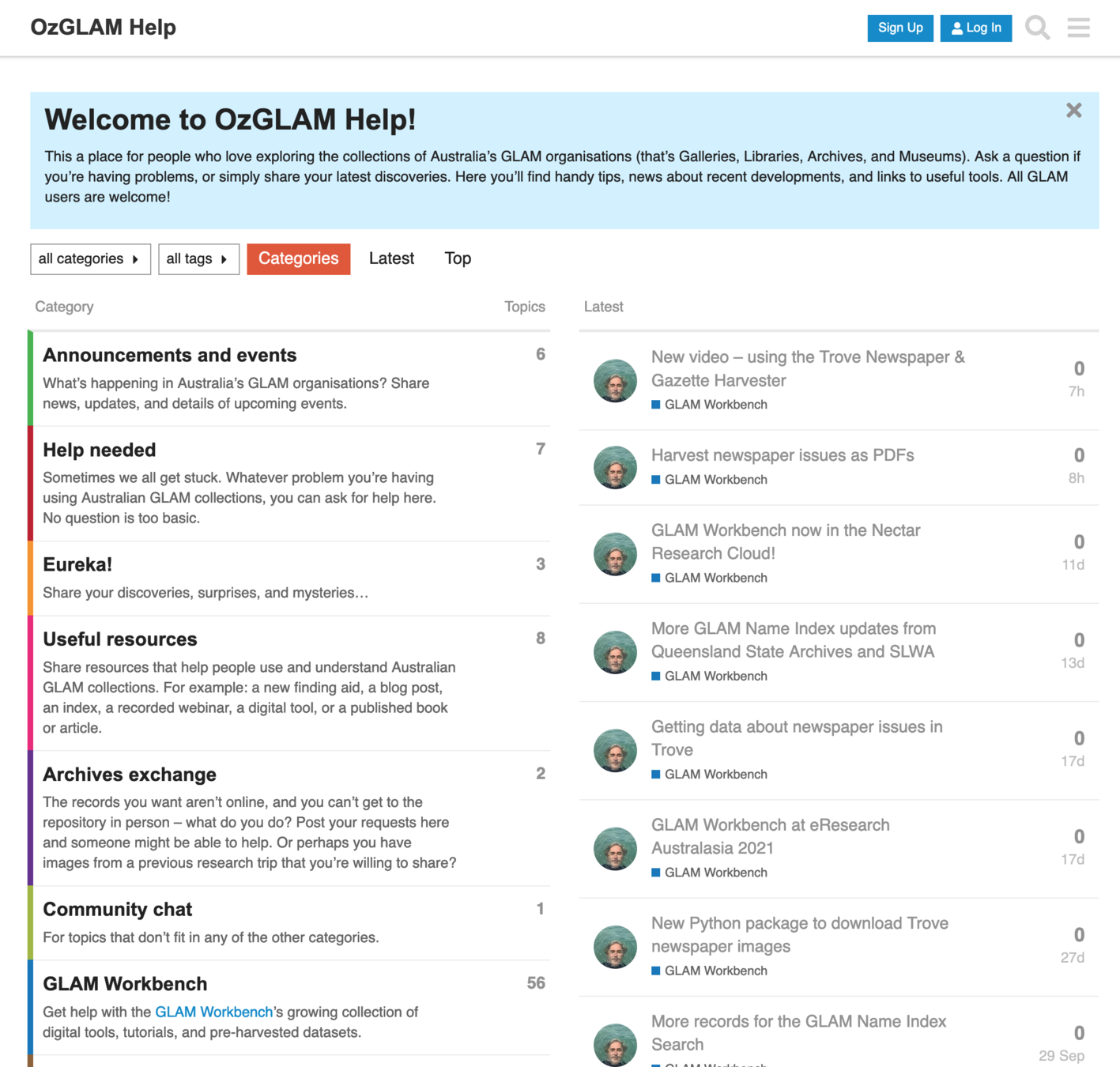Viewport: 1120px width, 1067px height.
Task: Click GLAM Workbench badge under 'New Python package'
Action: click(x=709, y=971)
